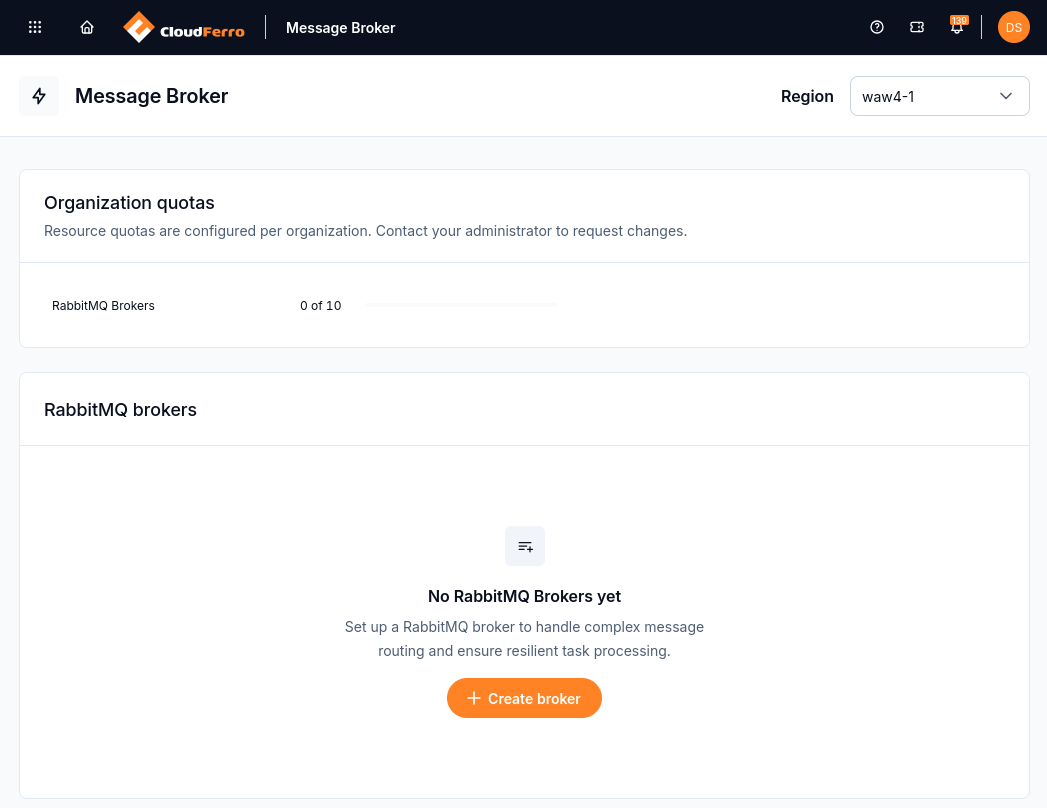
Task: Click the RabbitMQ Brokers quota label
Action: point(103,306)
